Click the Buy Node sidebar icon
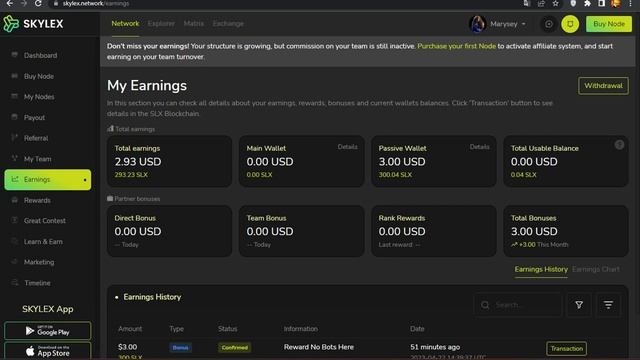The height and width of the screenshot is (360, 640). (14, 76)
